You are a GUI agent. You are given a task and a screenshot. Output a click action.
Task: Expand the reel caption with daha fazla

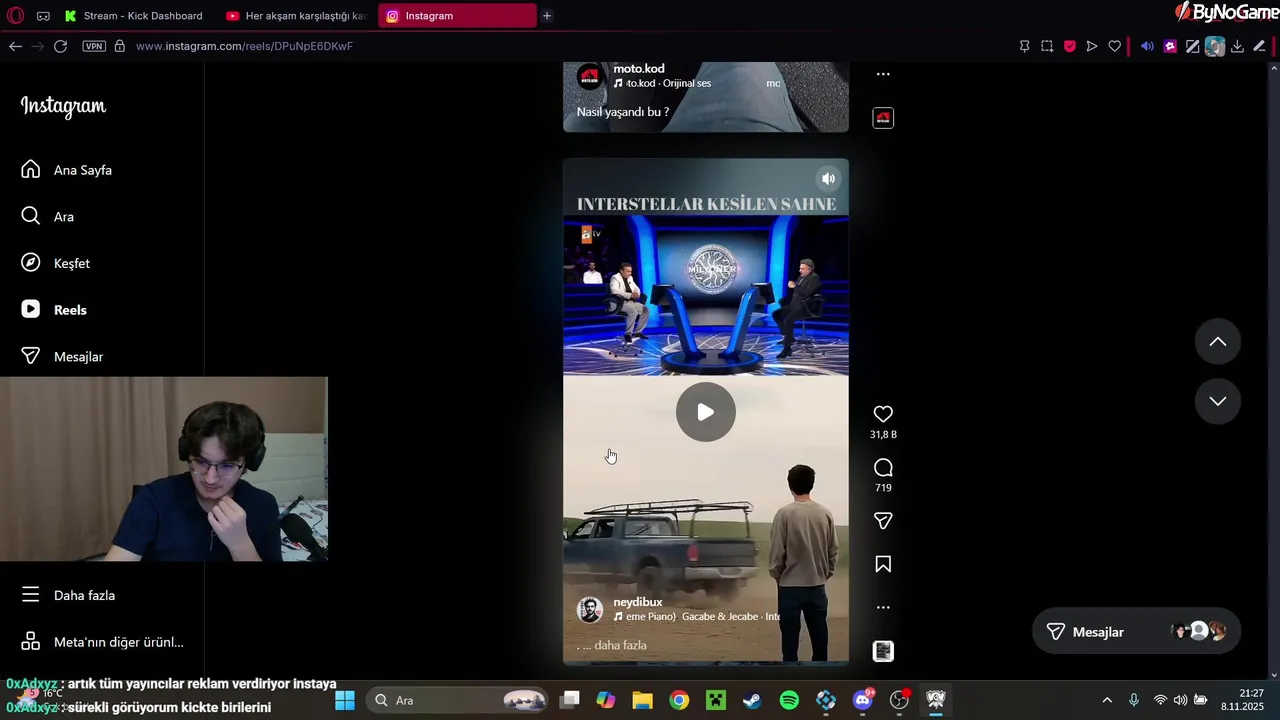620,645
